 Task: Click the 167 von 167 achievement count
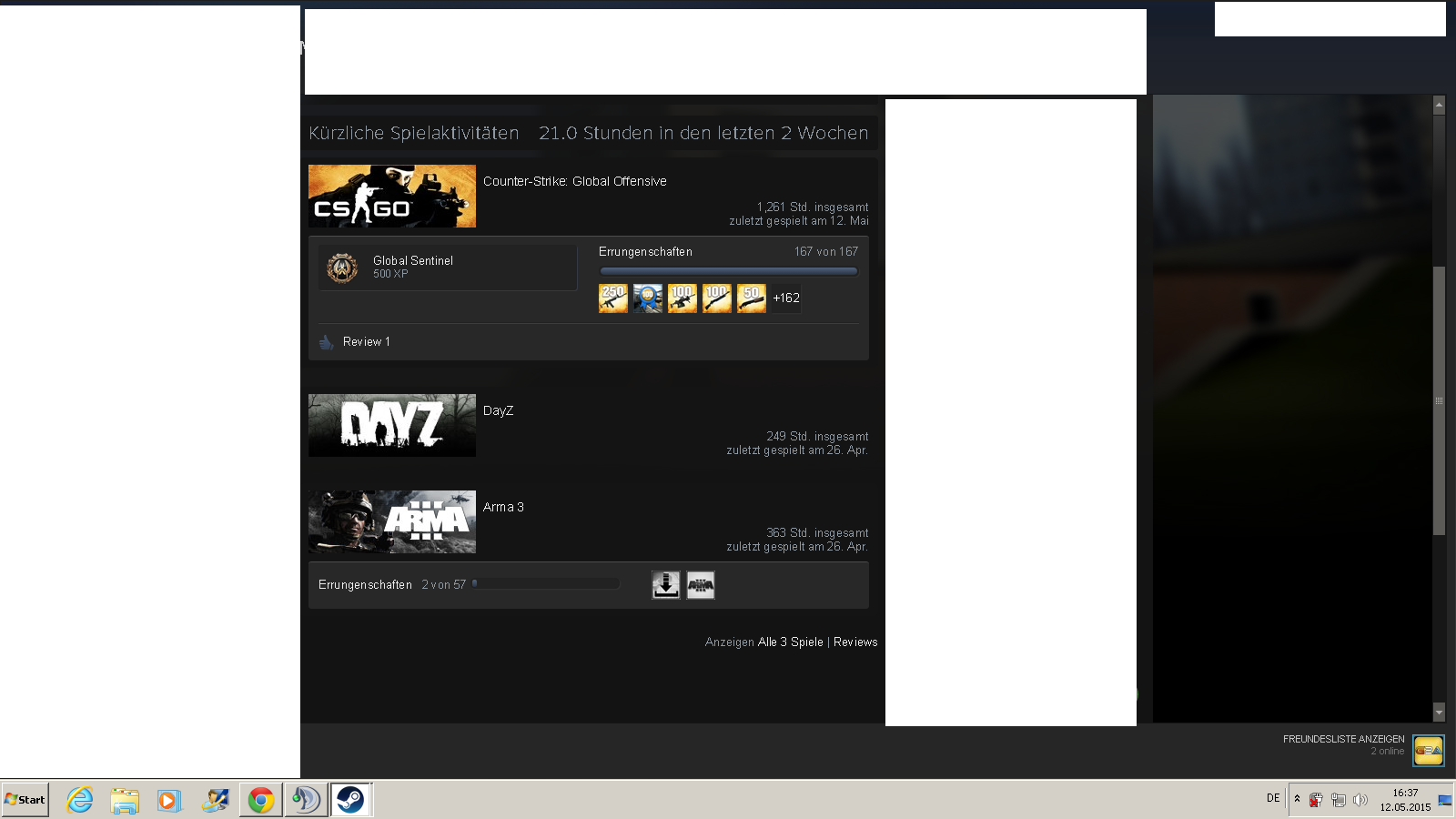[x=826, y=252]
